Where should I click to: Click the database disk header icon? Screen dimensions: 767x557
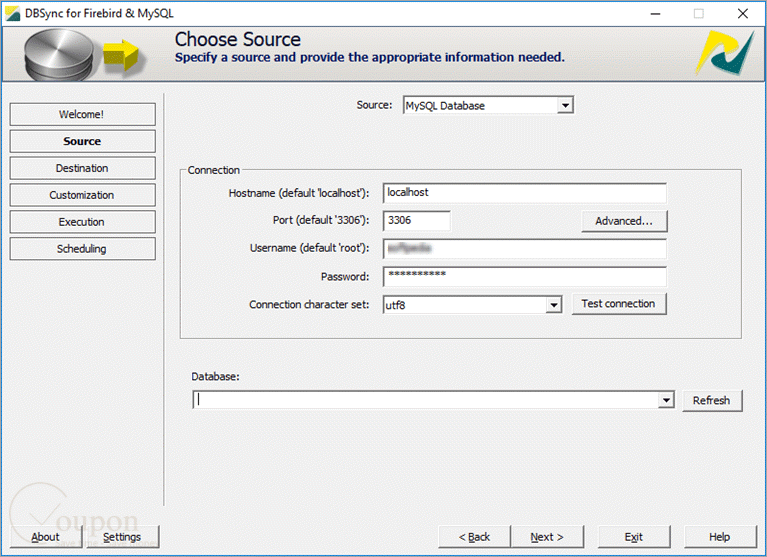(x=59, y=54)
